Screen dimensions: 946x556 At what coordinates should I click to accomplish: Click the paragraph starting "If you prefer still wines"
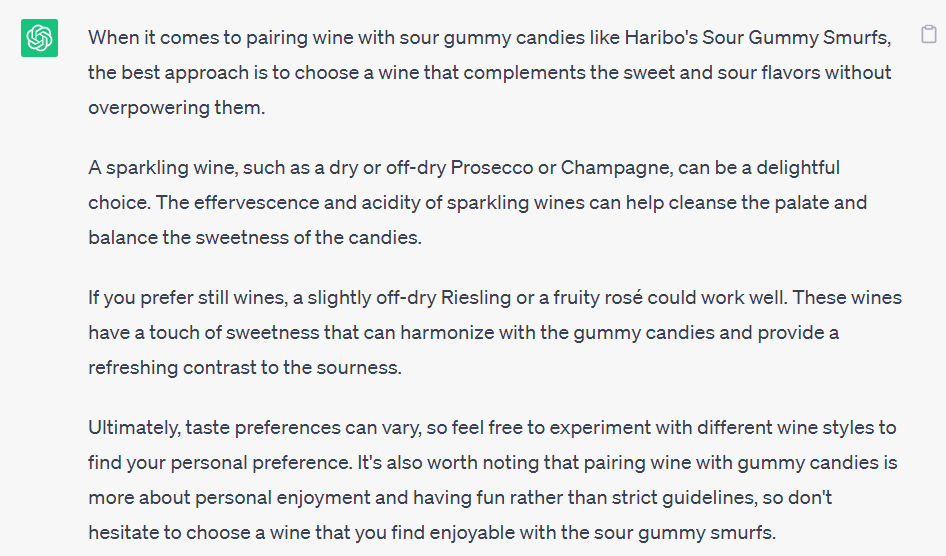tap(495, 332)
